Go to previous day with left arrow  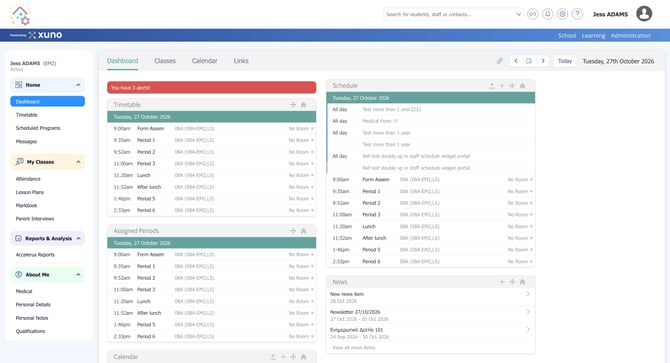pyautogui.click(x=516, y=61)
